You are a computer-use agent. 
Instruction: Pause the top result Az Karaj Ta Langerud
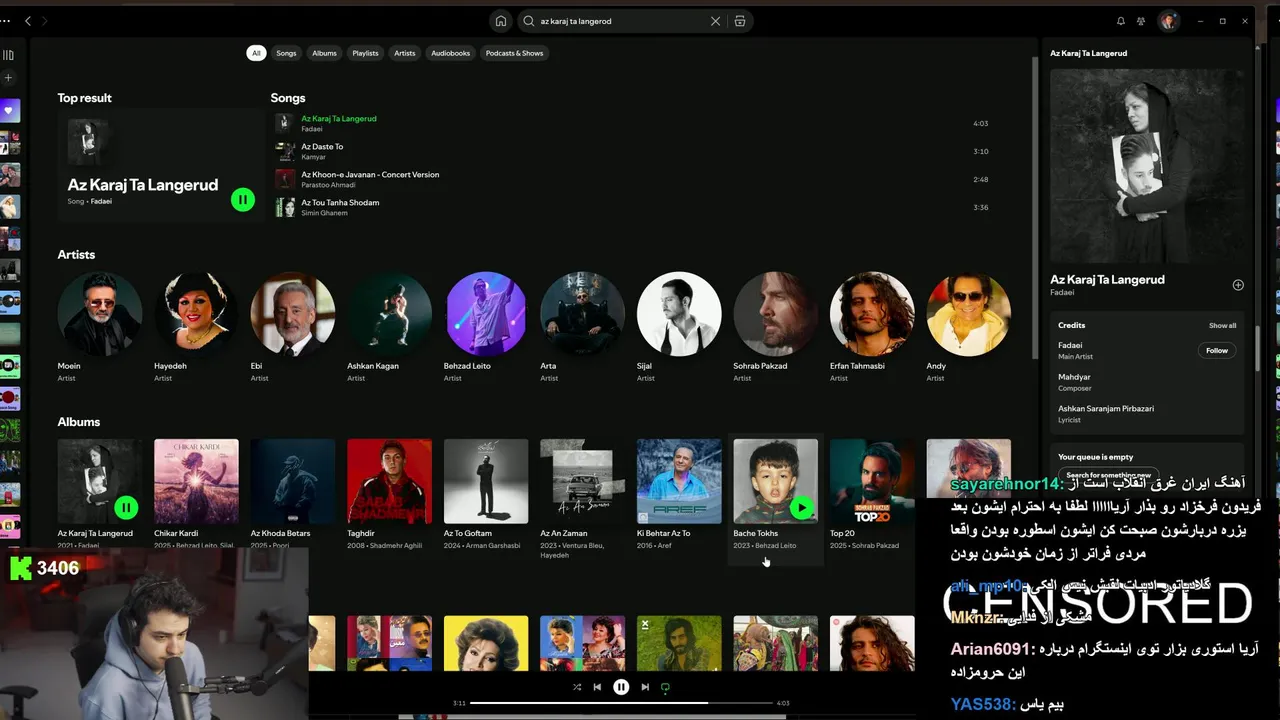[242, 199]
